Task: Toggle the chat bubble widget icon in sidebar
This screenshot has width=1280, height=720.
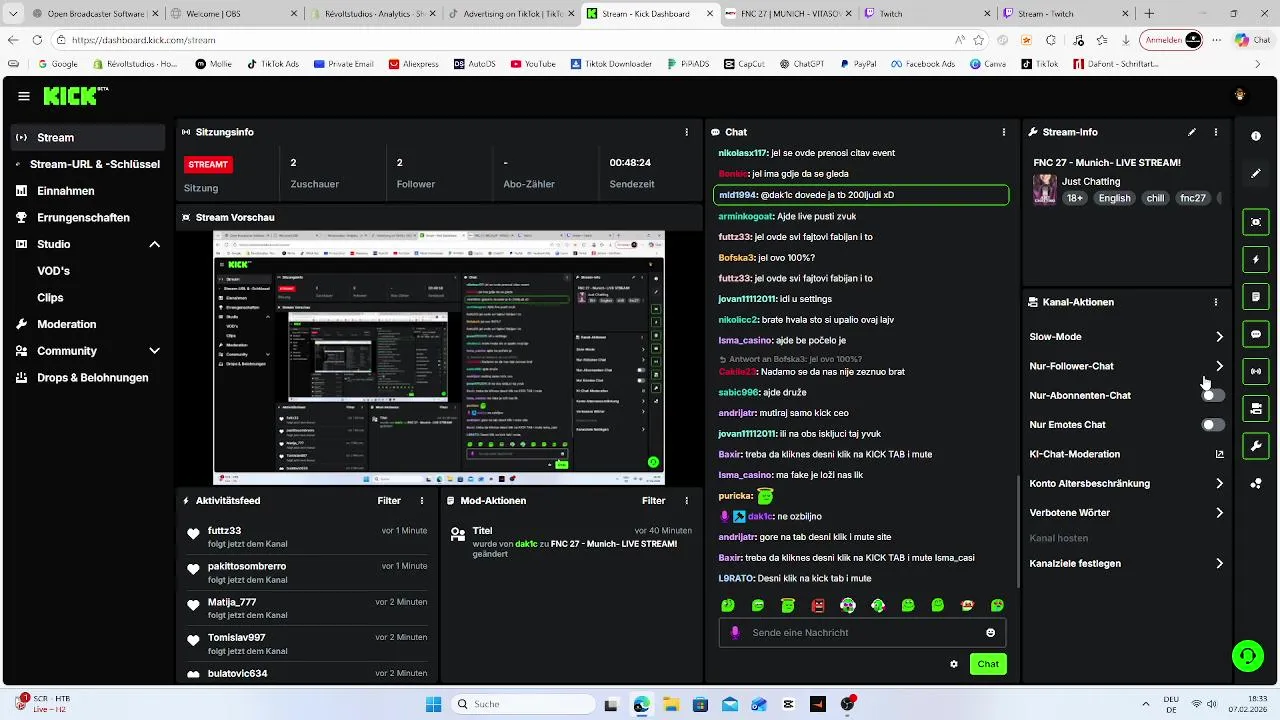Action: (x=1256, y=334)
